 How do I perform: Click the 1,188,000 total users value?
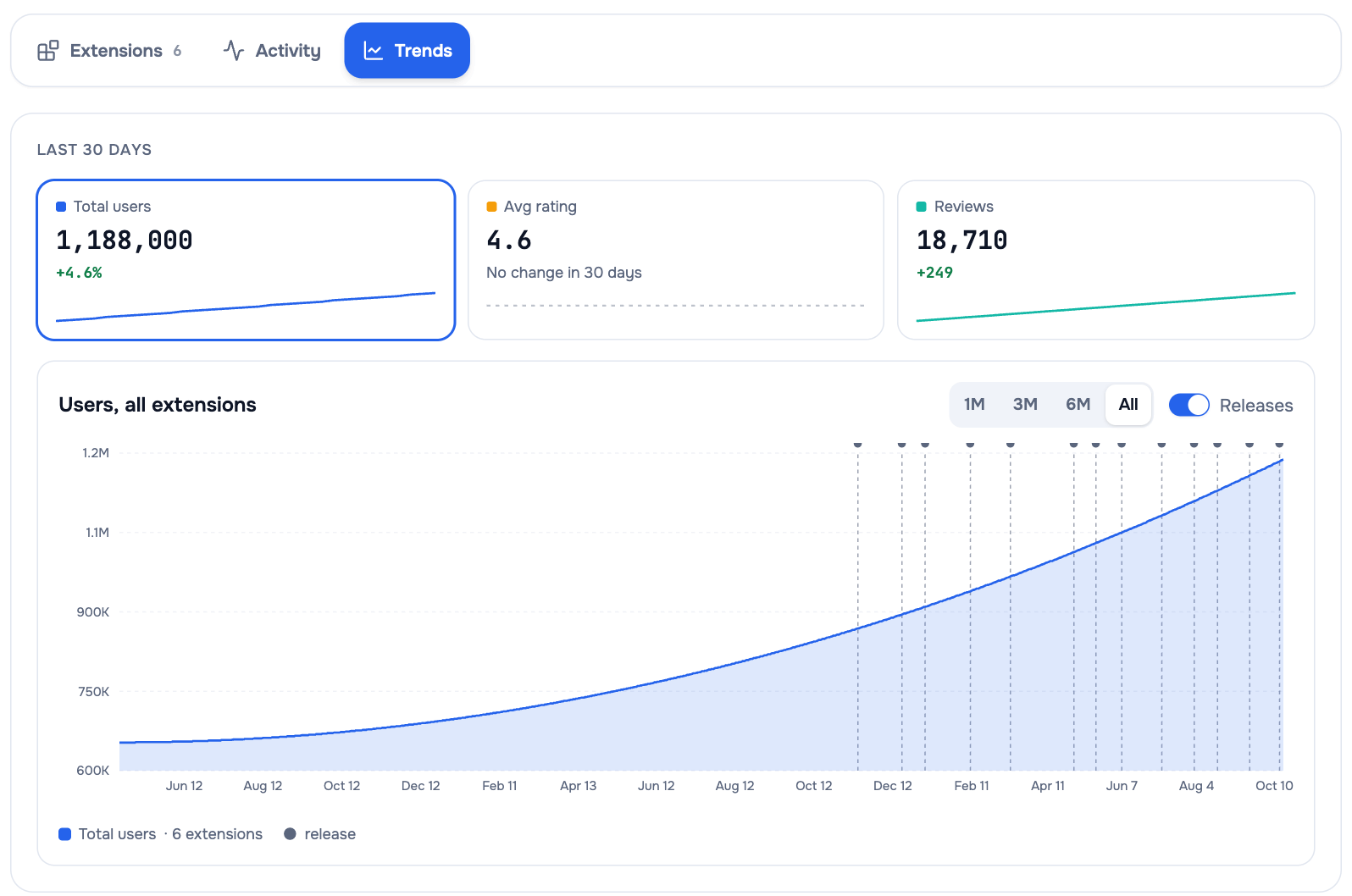pyautogui.click(x=125, y=241)
